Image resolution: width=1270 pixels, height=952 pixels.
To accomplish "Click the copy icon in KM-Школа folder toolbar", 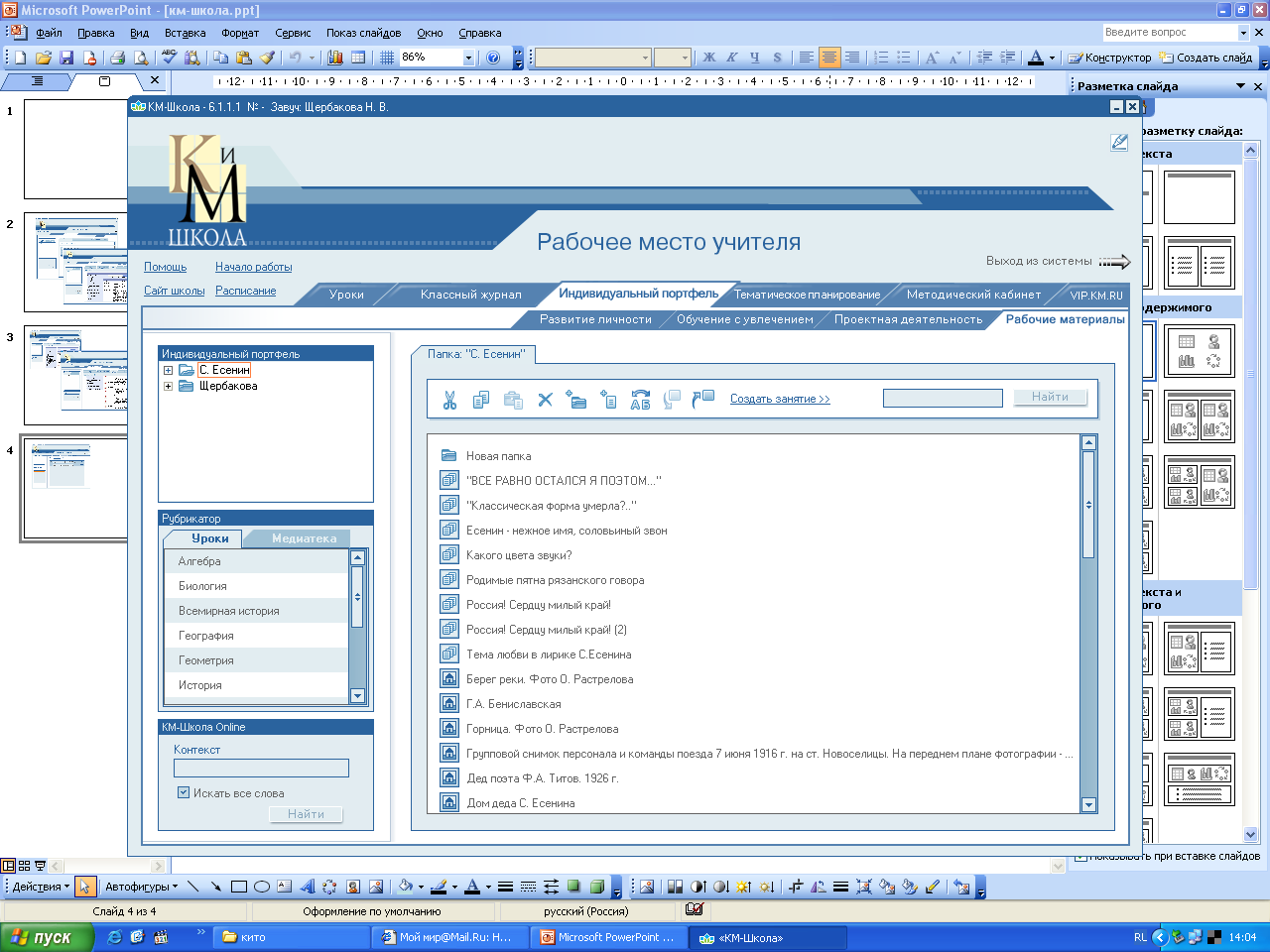I will click(481, 400).
